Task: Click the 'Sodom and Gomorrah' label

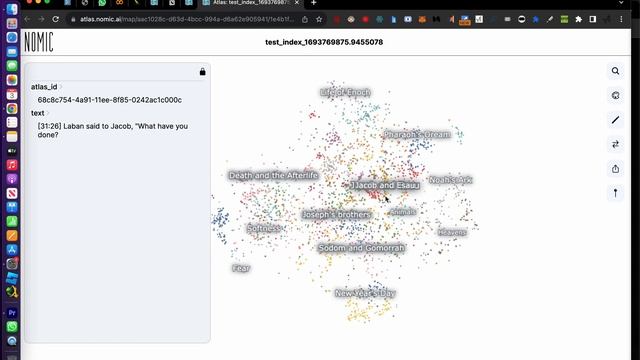Action: [361, 248]
